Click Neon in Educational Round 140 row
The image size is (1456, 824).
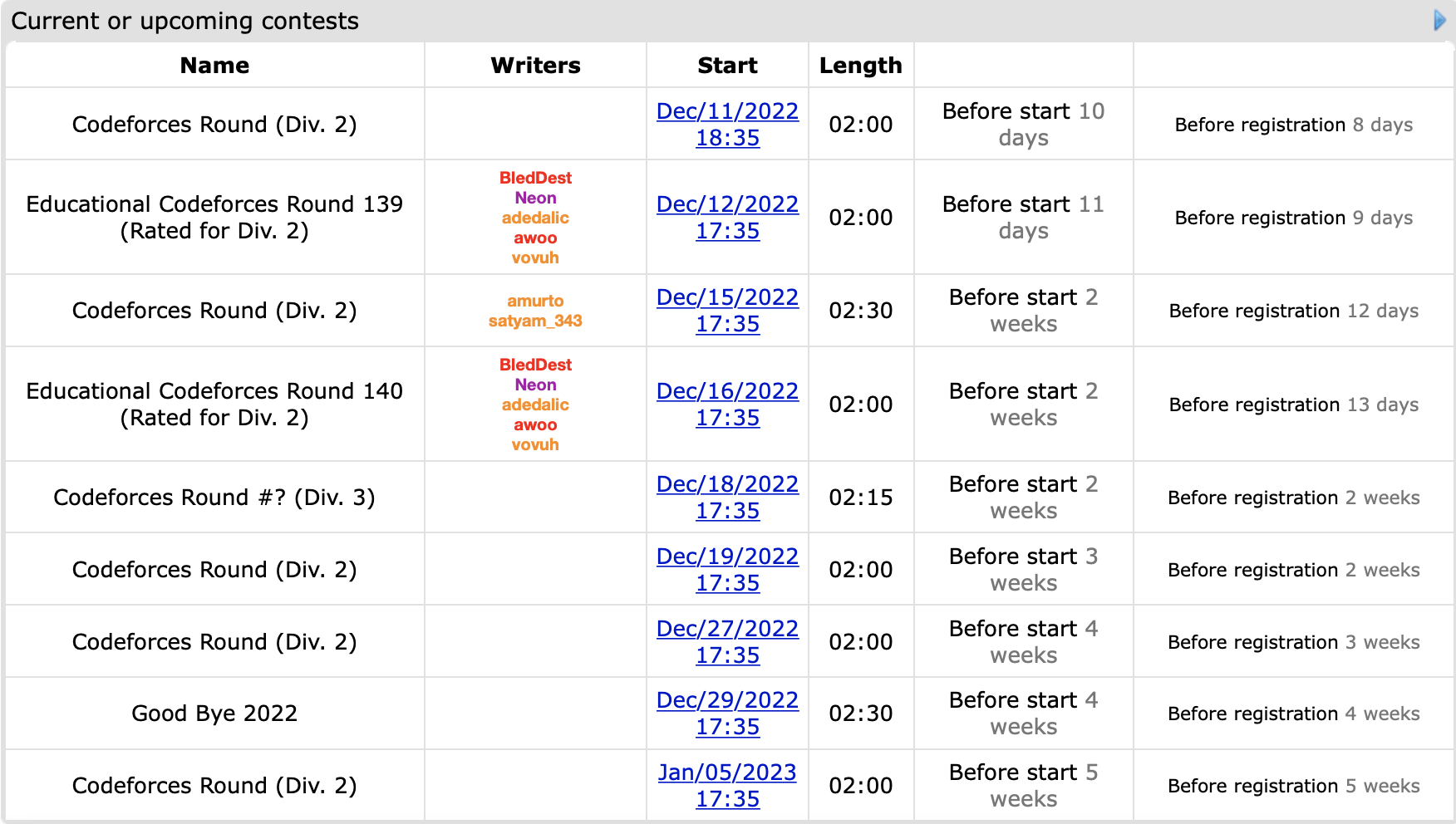[535, 385]
